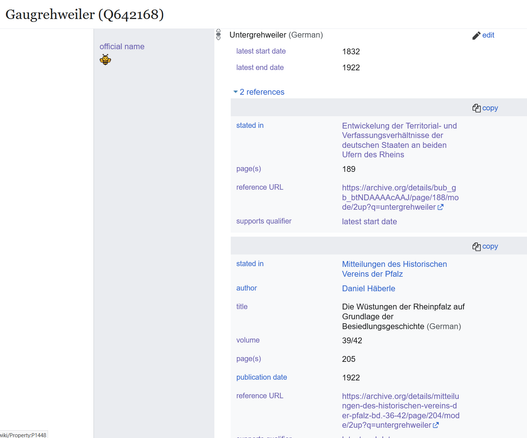This screenshot has height=438, width=527.
Task: Click the pencil edit icon for Untergrehweiler
Action: point(476,36)
